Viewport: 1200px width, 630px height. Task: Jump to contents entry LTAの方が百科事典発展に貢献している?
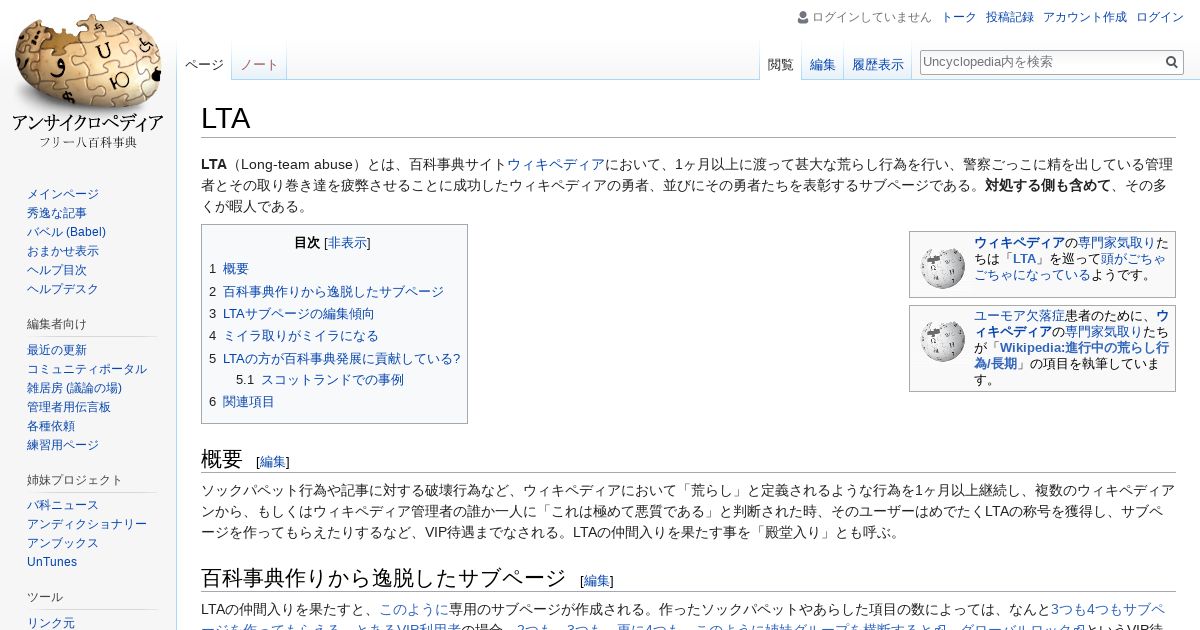click(335, 358)
